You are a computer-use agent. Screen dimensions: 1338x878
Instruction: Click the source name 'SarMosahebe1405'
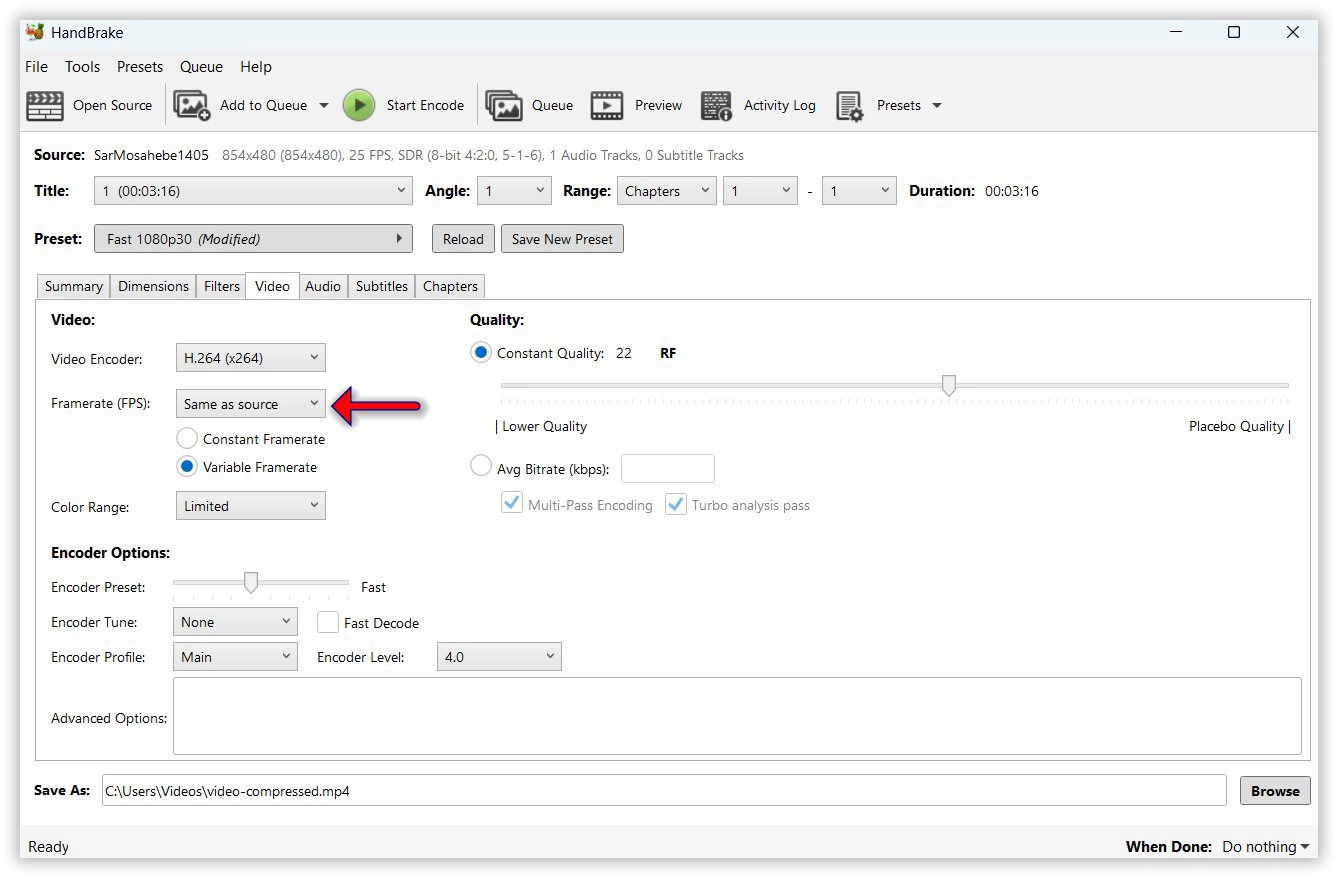point(151,155)
